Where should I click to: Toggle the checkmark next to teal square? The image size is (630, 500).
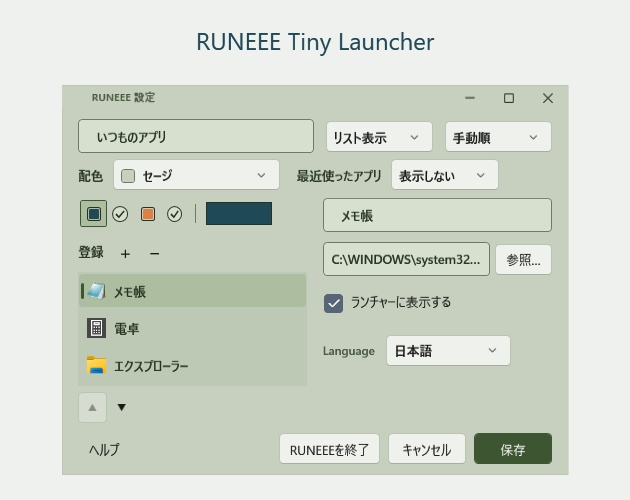120,214
